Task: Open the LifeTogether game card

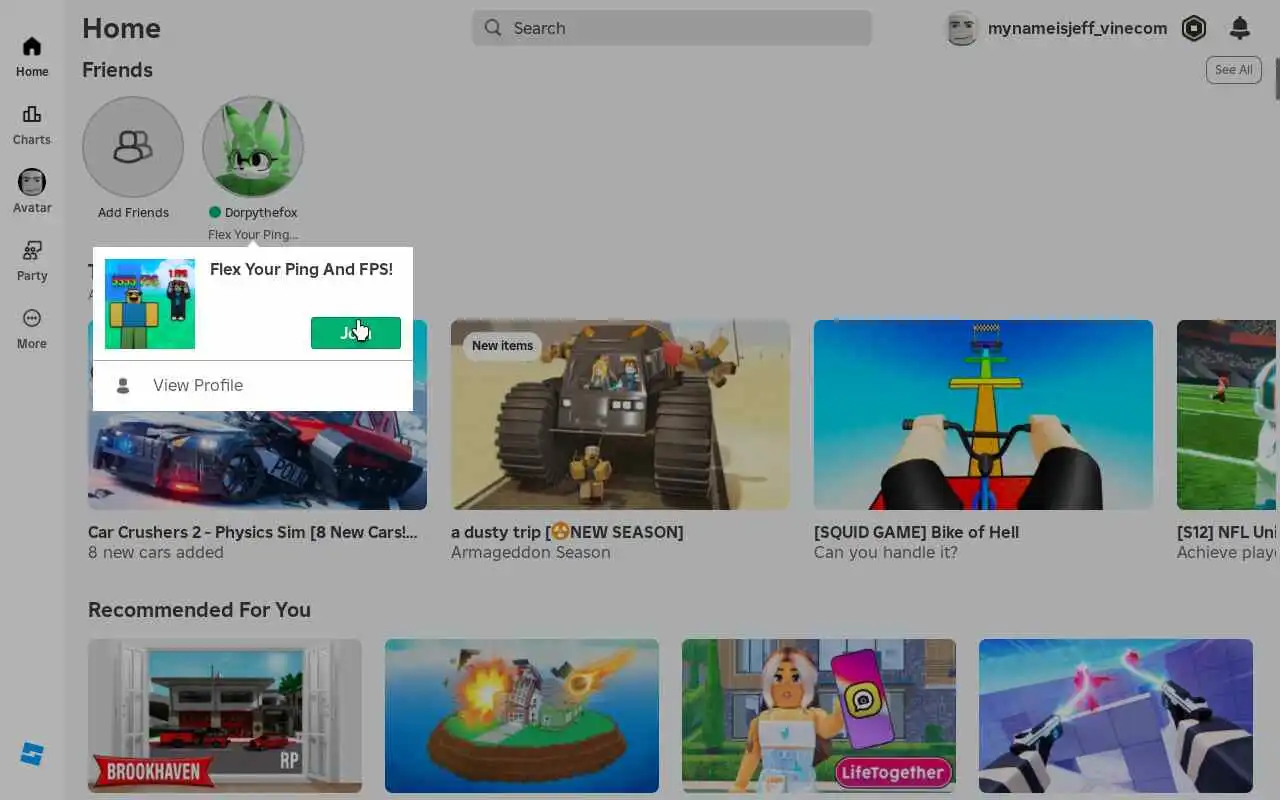Action: (819, 716)
